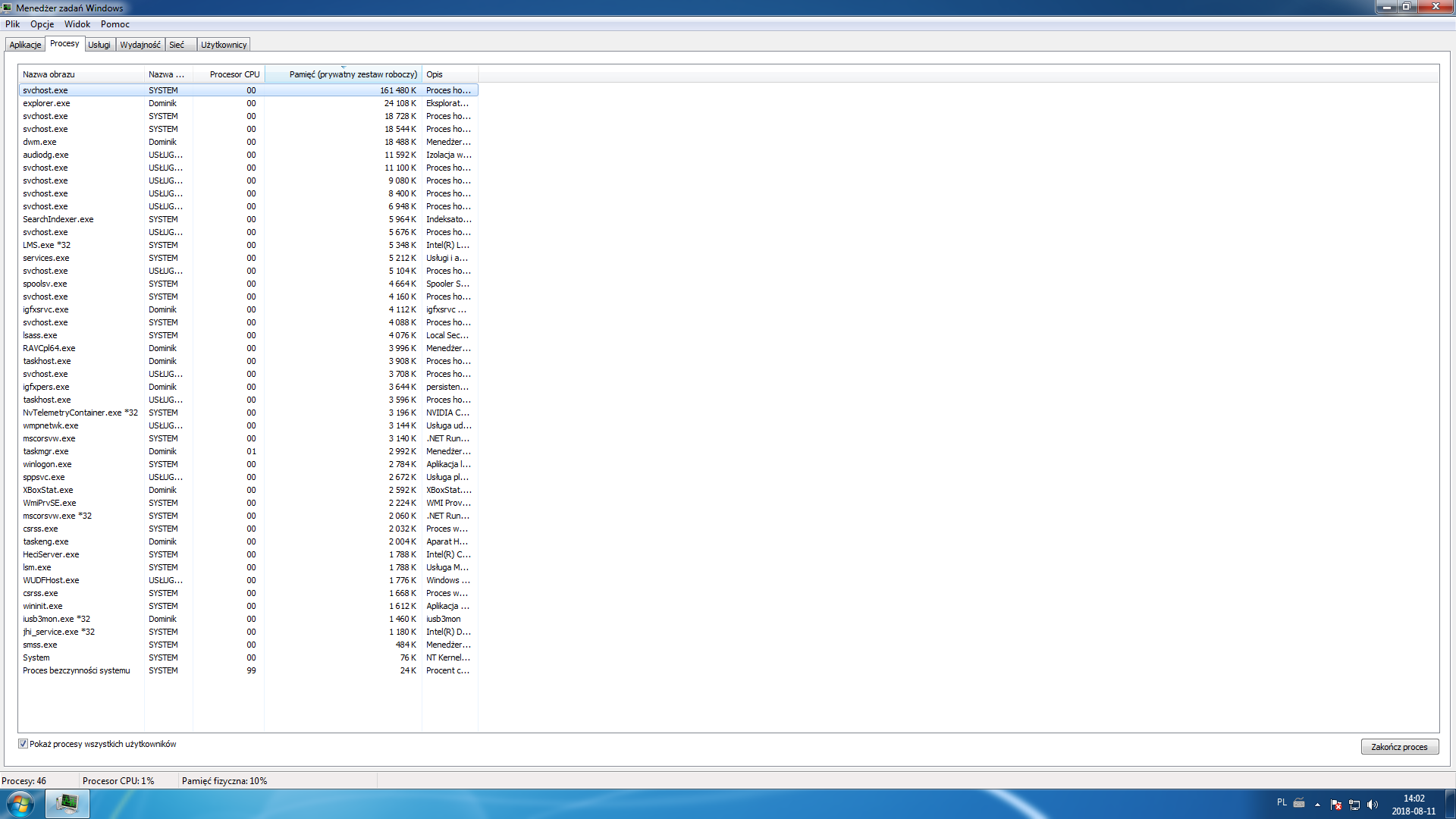The width and height of the screenshot is (1456, 819).
Task: Click the '161 480 K' memory value
Action: click(x=398, y=90)
